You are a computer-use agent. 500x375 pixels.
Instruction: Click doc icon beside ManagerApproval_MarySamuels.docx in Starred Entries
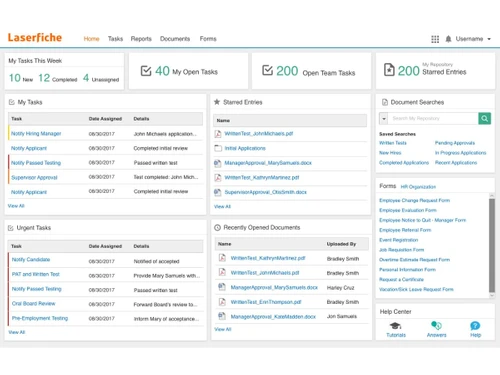coord(218,163)
